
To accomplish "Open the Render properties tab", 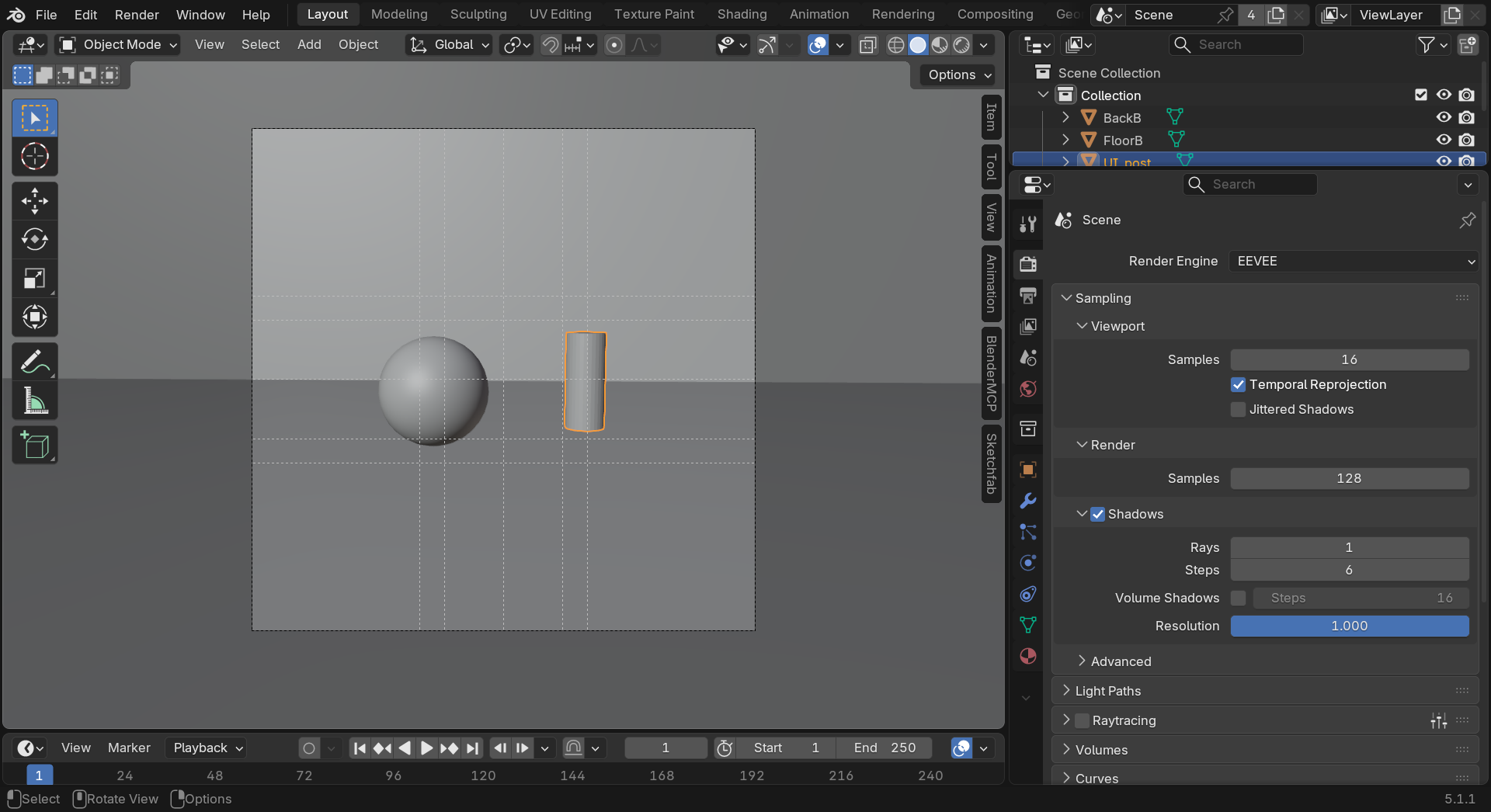I will [1028, 264].
